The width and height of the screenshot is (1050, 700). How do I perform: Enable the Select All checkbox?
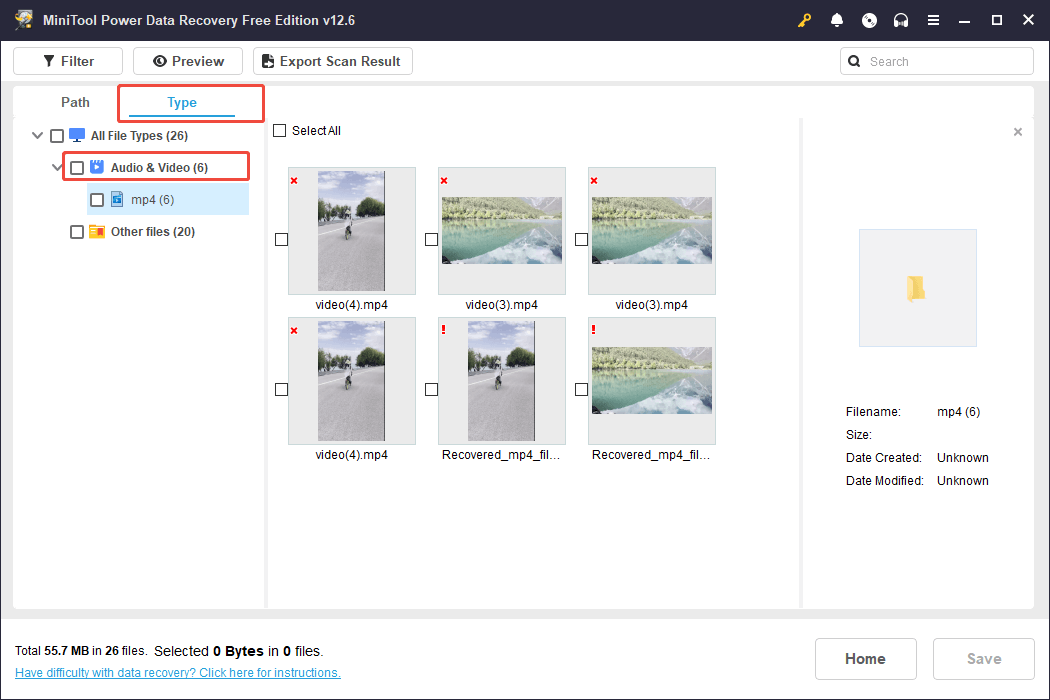(278, 130)
